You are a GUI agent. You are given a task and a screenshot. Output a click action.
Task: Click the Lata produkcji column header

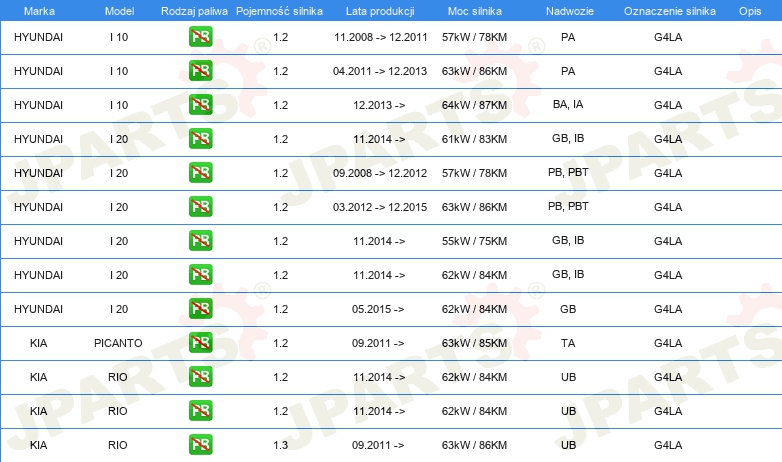(380, 11)
